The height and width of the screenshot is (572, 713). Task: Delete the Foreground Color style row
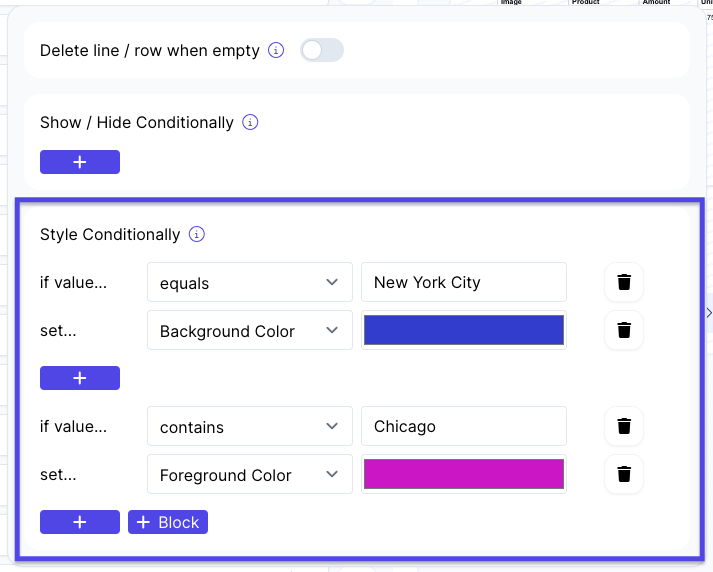click(x=624, y=474)
